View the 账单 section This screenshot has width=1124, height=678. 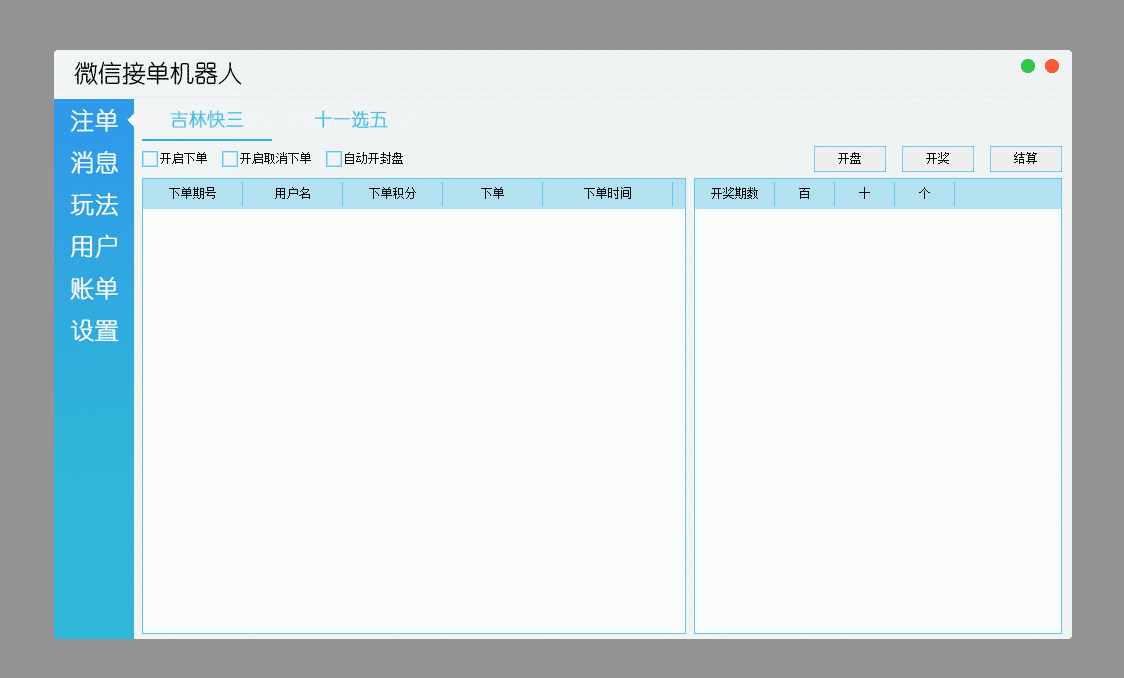[x=94, y=289]
